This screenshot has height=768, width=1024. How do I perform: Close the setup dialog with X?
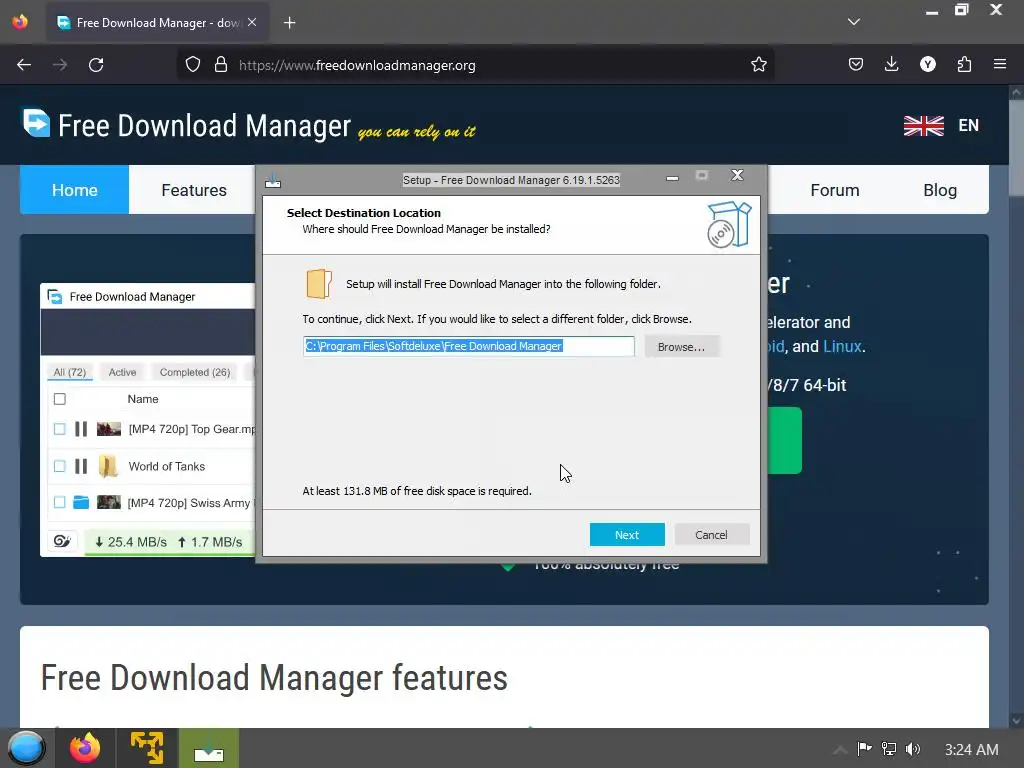(x=737, y=175)
